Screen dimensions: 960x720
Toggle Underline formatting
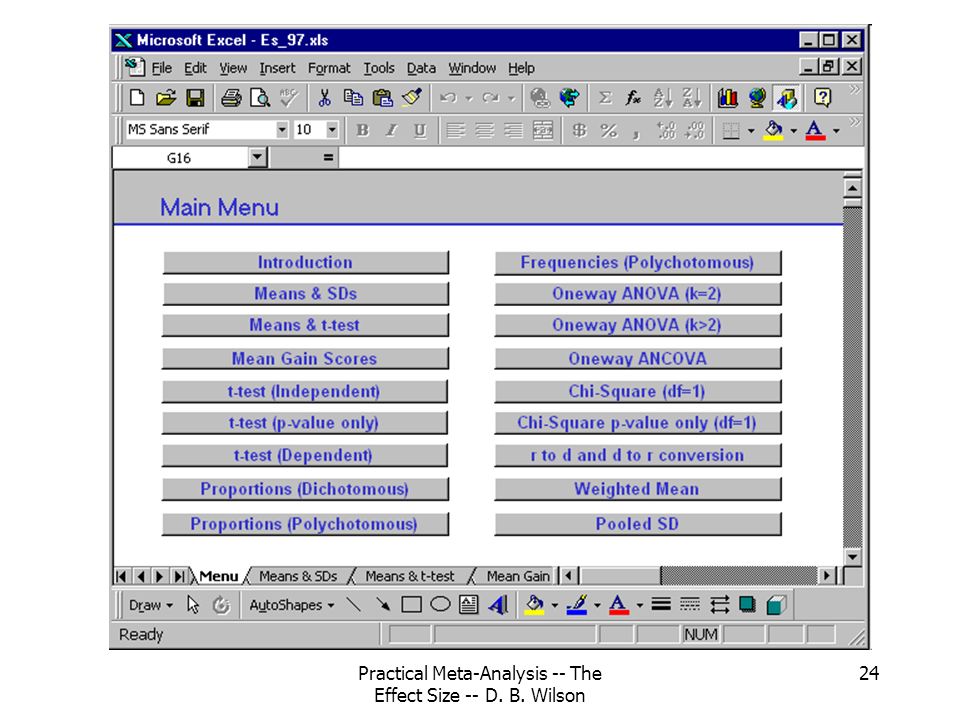click(x=420, y=130)
